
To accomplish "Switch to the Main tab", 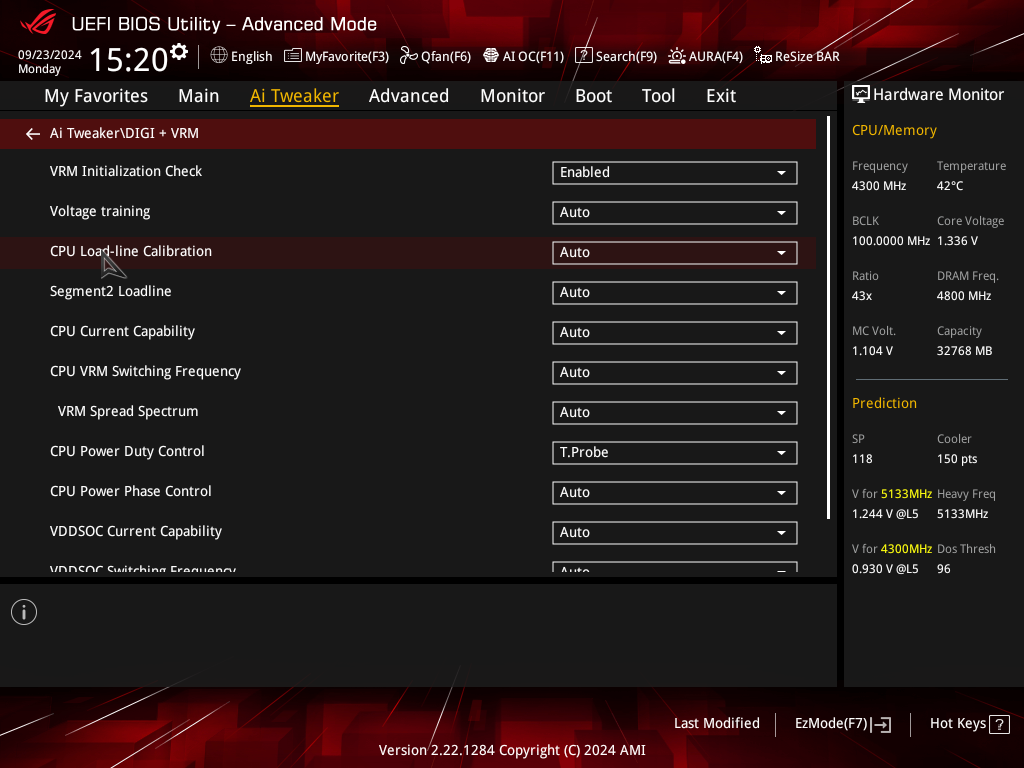I will pos(199,96).
